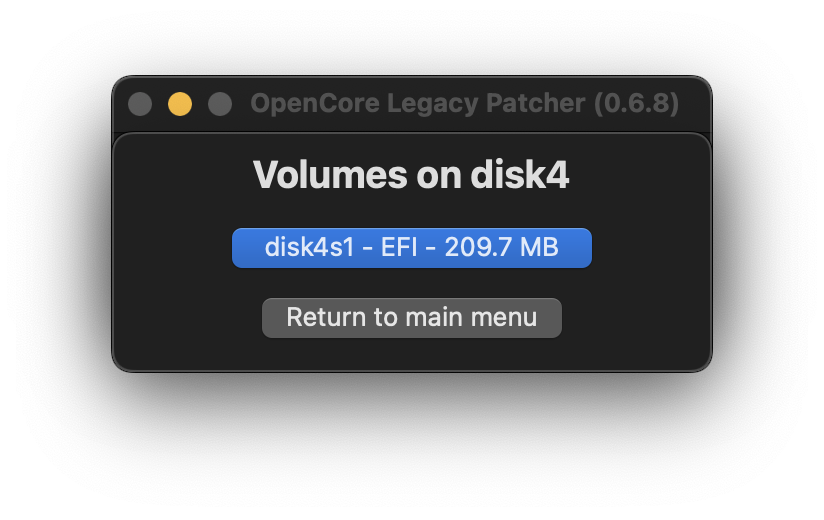Hit the gray Return button below the volume

[x=411, y=318]
